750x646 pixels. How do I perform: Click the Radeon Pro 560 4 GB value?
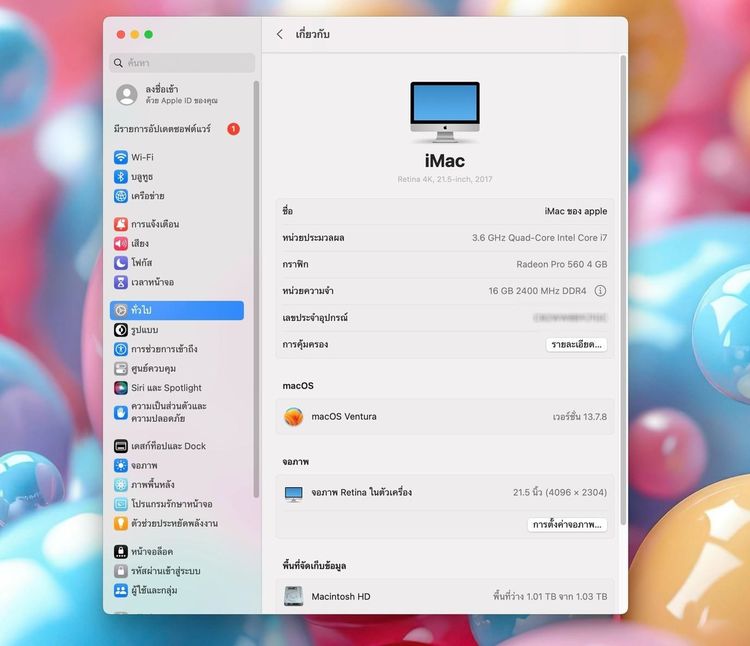click(562, 264)
